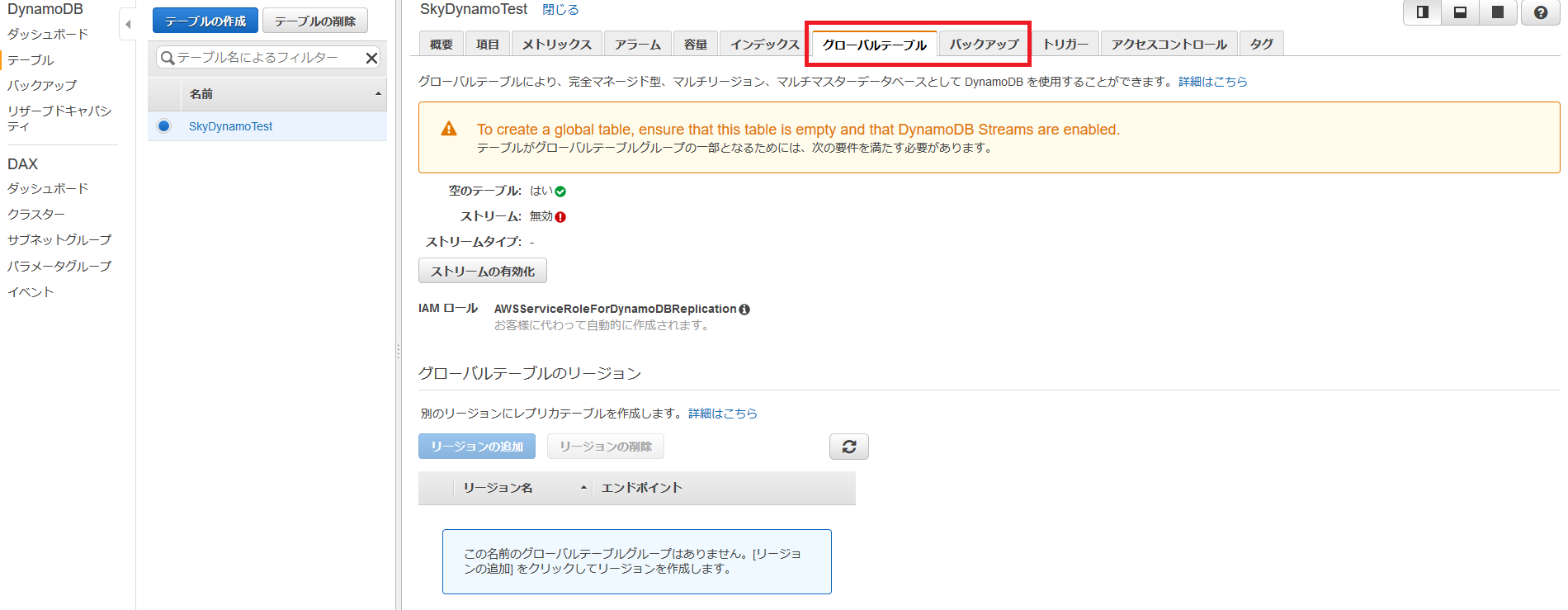Switch to bottom panel layout icon
Screen dimensions: 1568x610
(x=1460, y=12)
